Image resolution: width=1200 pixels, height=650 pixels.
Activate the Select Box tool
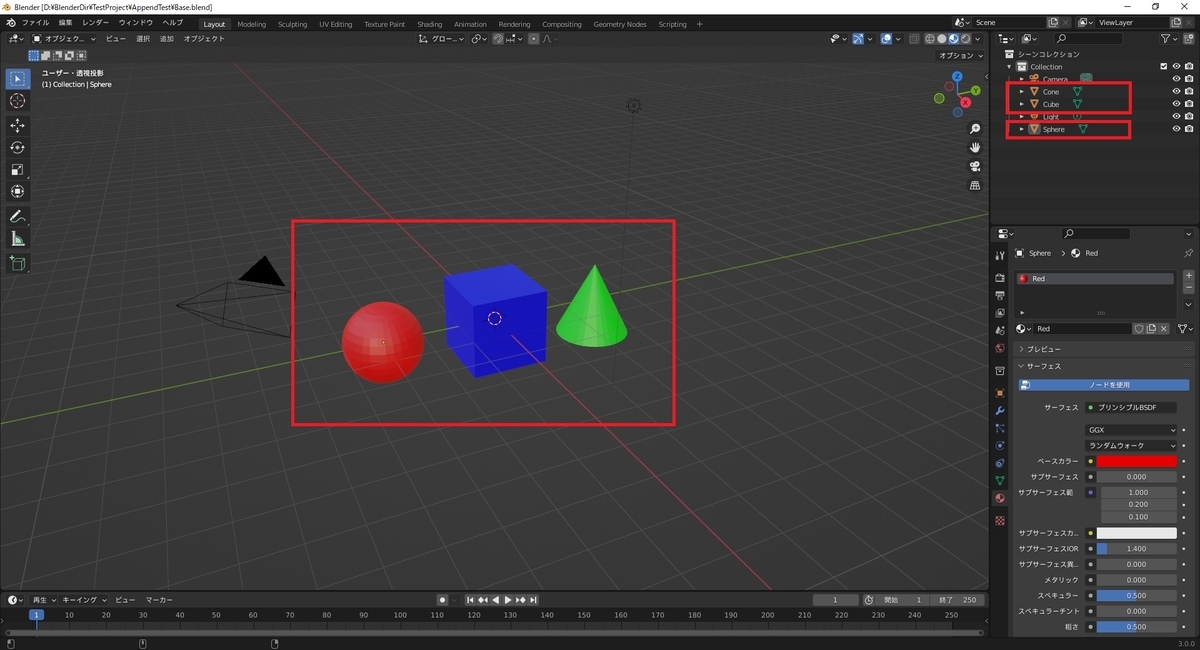coord(18,79)
